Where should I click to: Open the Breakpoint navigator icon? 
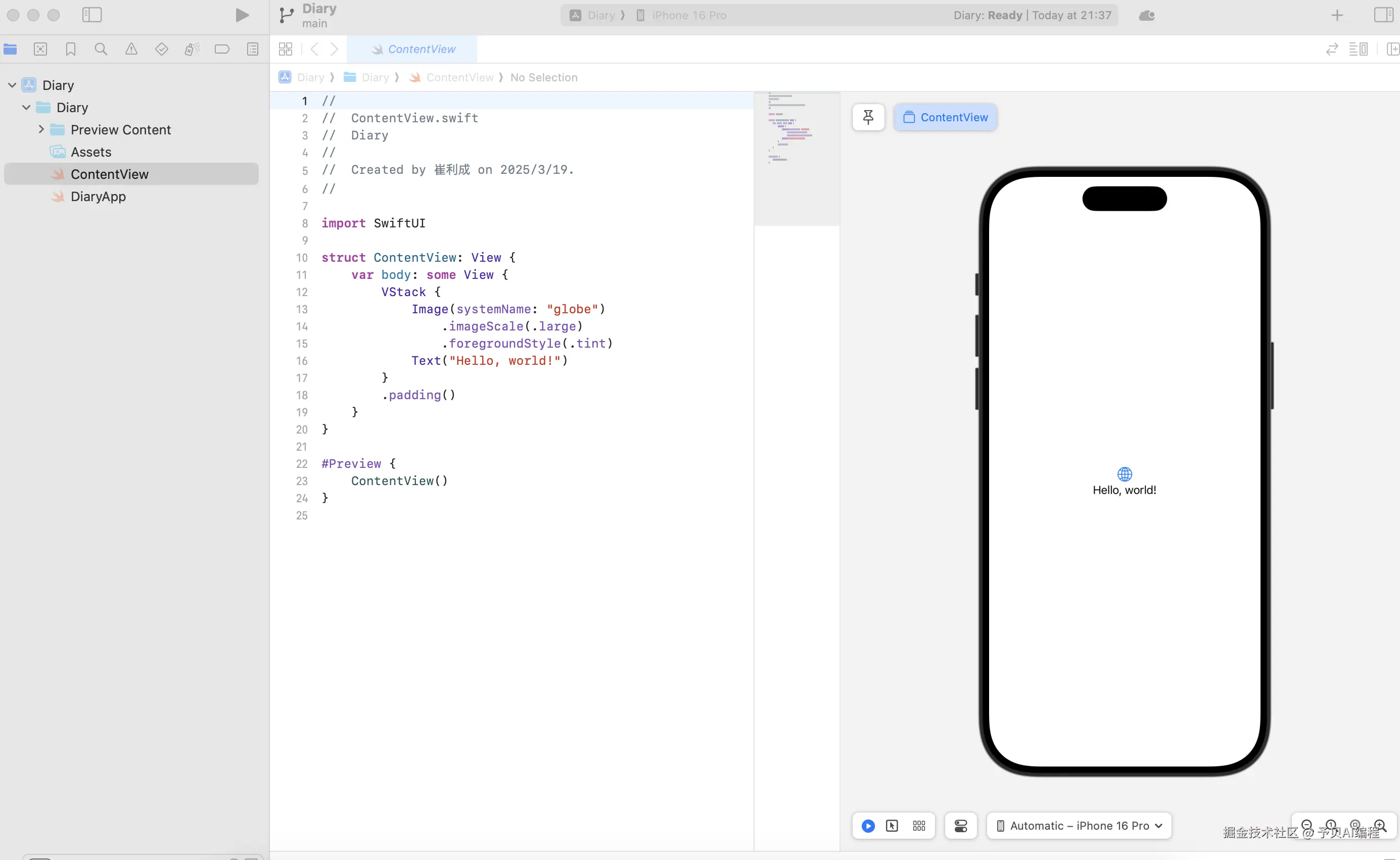[x=222, y=50]
